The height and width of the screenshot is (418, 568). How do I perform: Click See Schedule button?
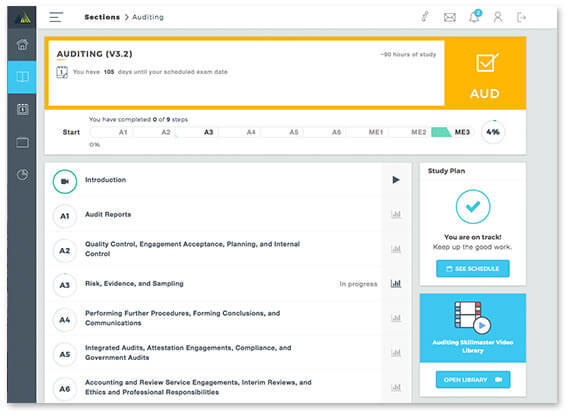(473, 269)
